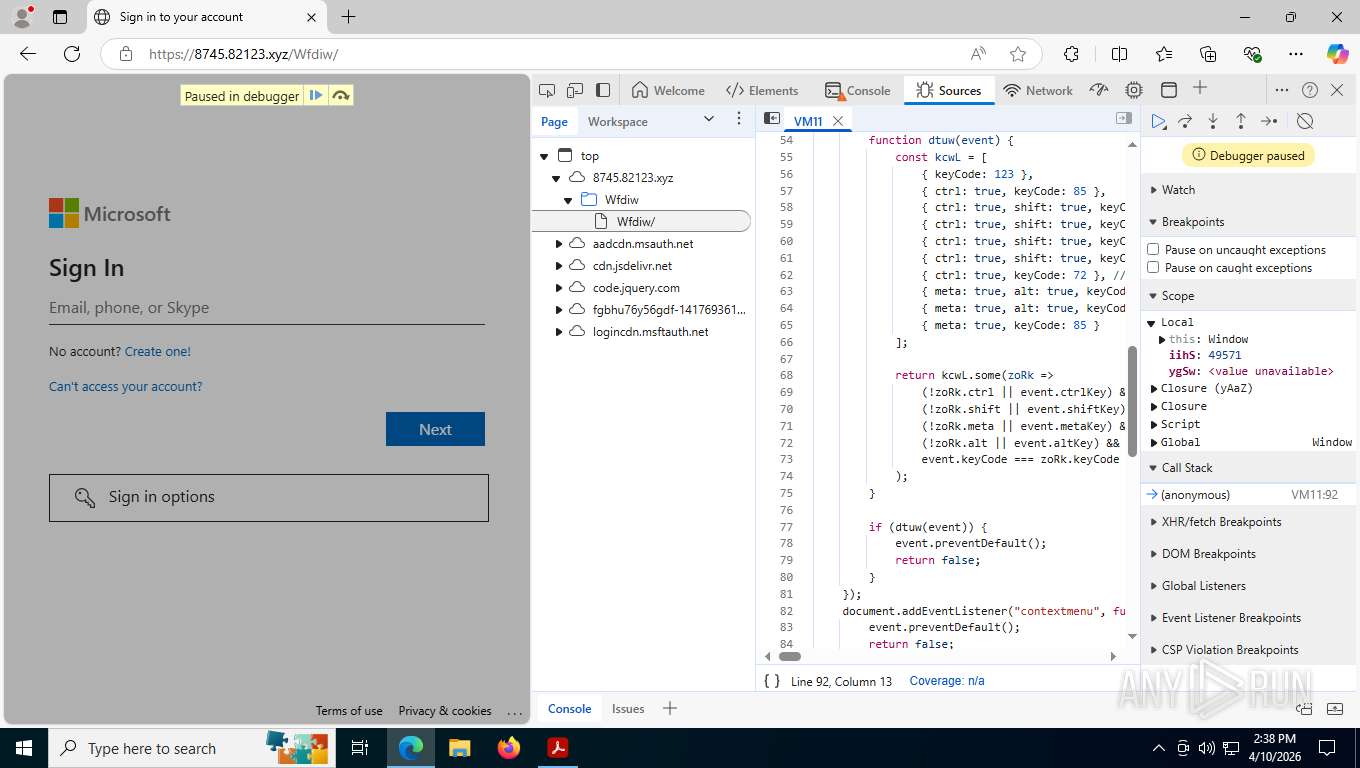Screen dimensions: 1360x768
Task: Expand the Closure (yAaZ) scope
Action: point(1154,388)
